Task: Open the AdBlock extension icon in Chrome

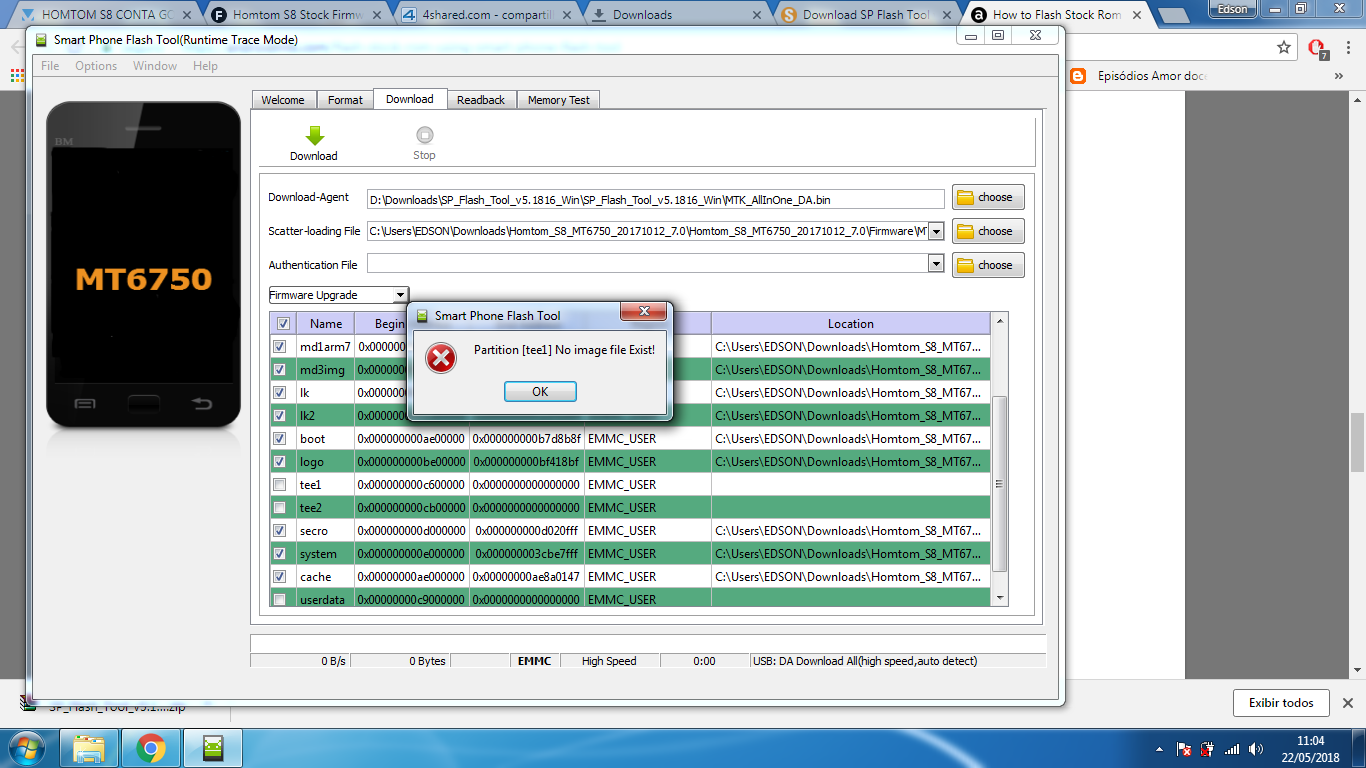Action: coord(1317,48)
